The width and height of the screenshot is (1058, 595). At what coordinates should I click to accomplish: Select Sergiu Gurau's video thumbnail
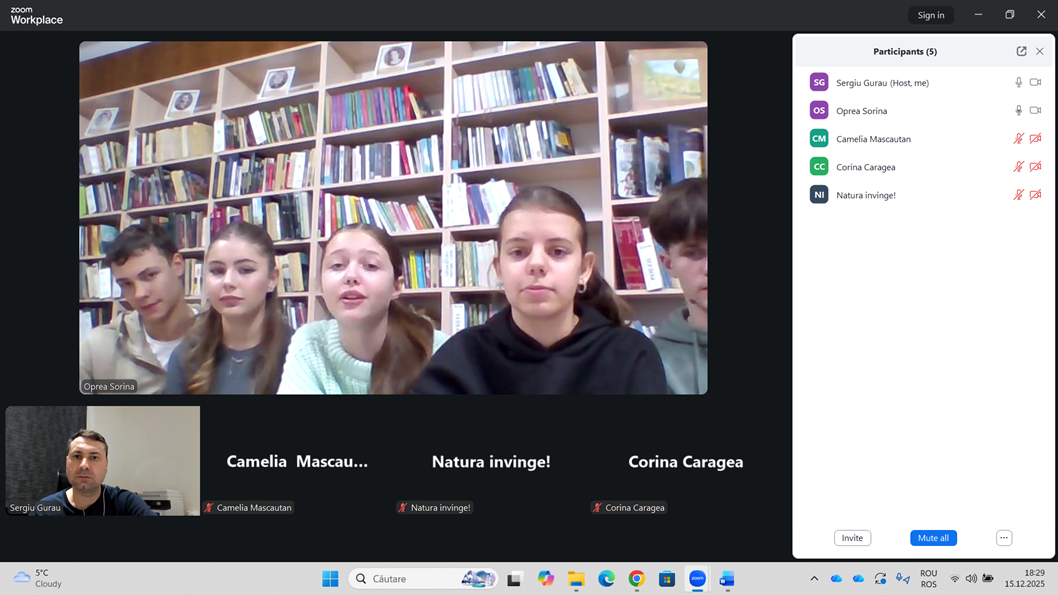click(103, 460)
